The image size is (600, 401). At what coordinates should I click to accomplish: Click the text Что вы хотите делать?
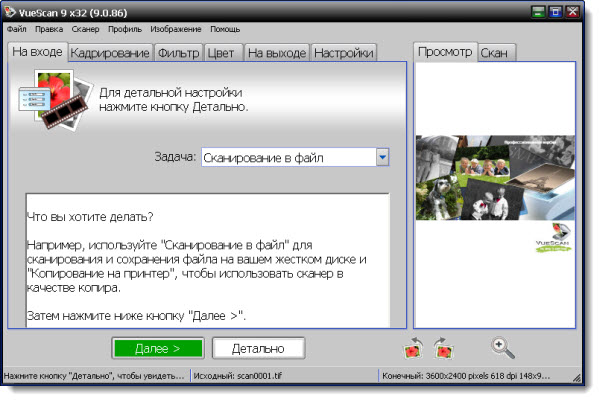90,217
